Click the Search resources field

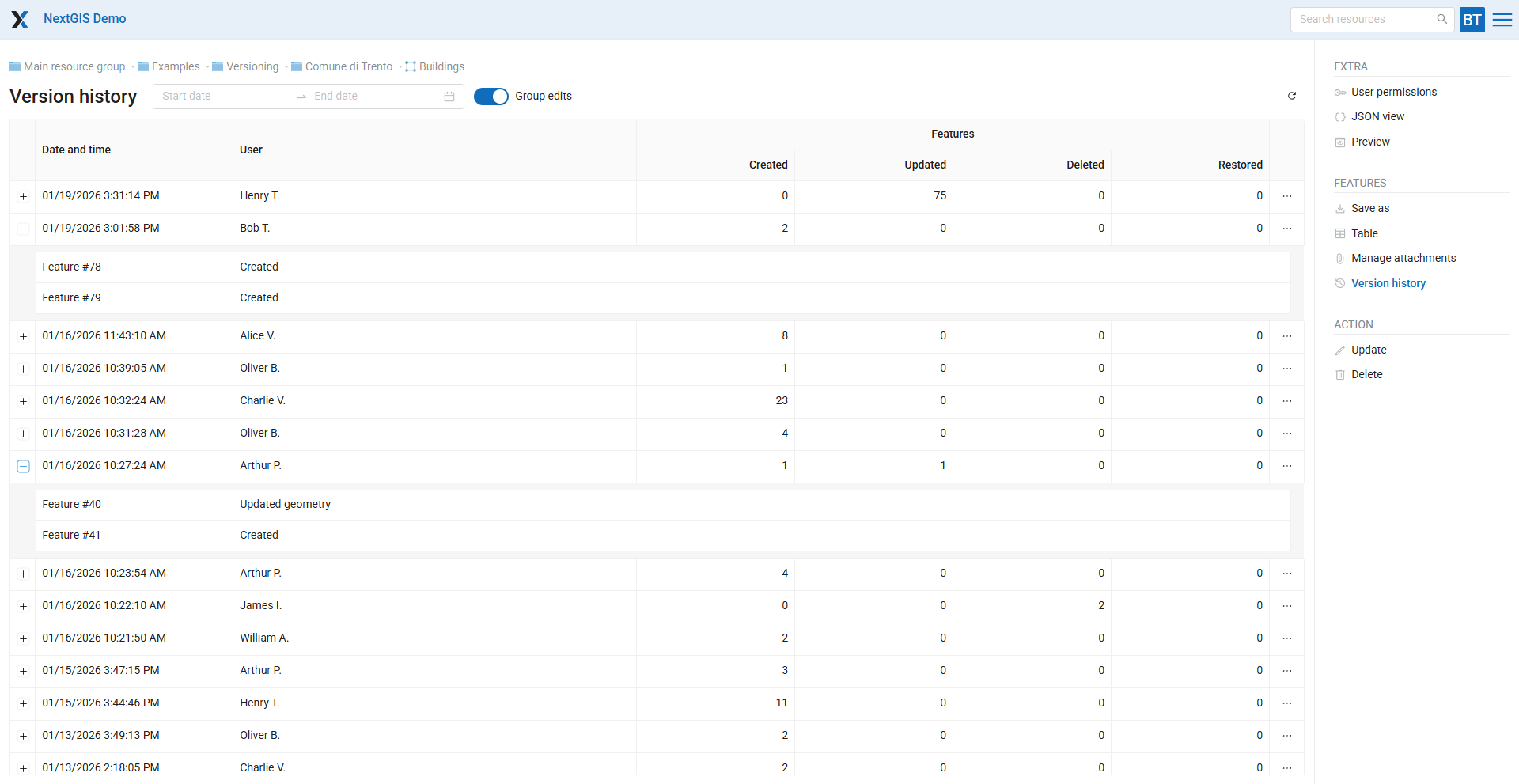click(1359, 19)
